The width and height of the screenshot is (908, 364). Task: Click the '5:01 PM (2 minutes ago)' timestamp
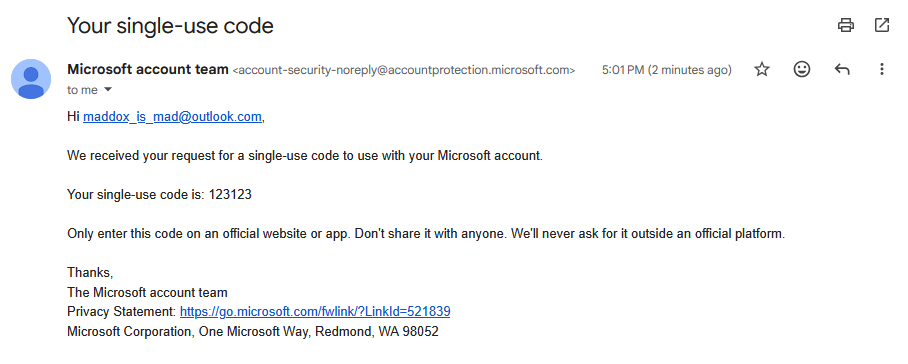coord(667,71)
